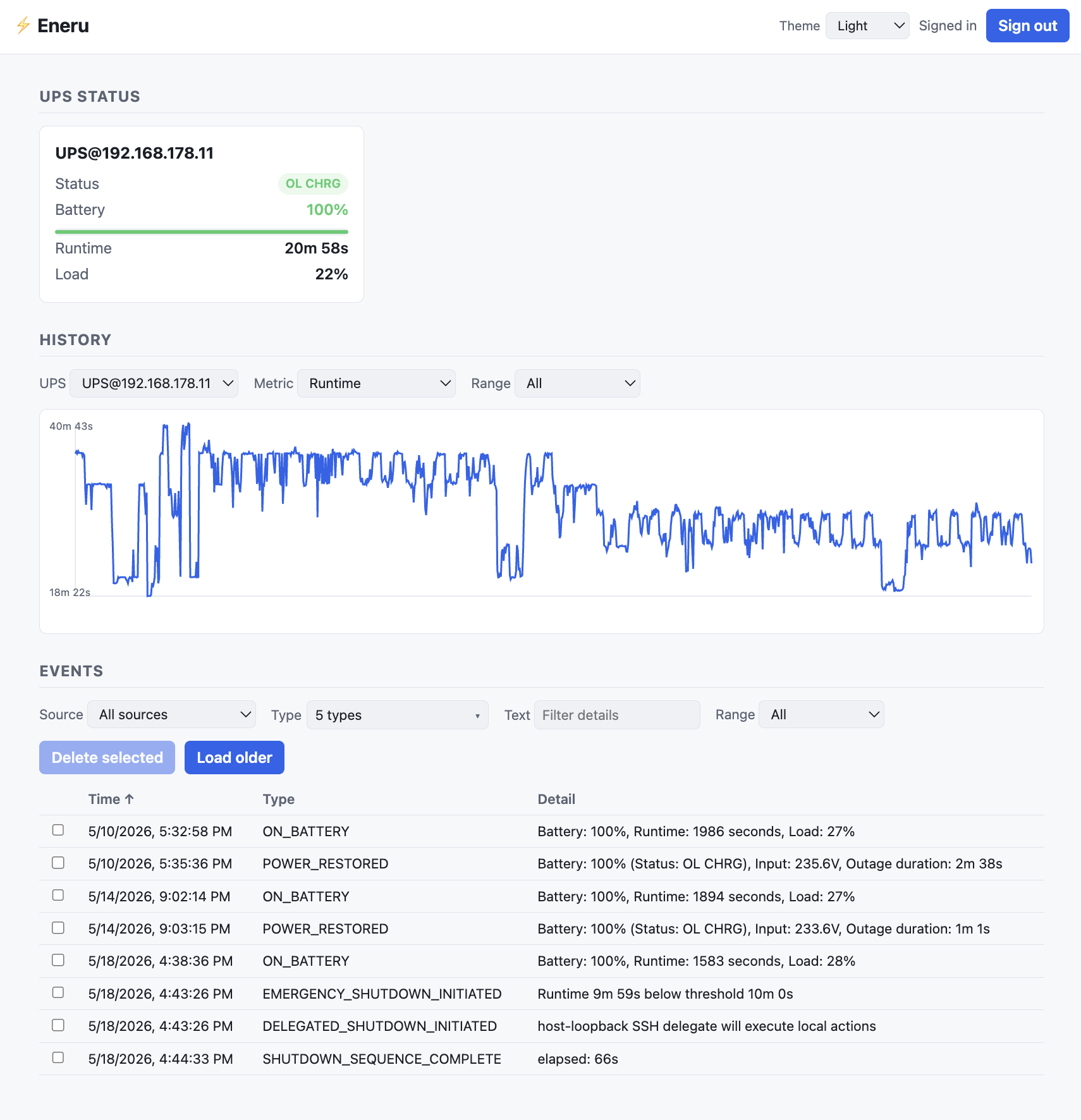Open the Theme dropdown showing Light
The height and width of the screenshot is (1120, 1081).
click(867, 26)
